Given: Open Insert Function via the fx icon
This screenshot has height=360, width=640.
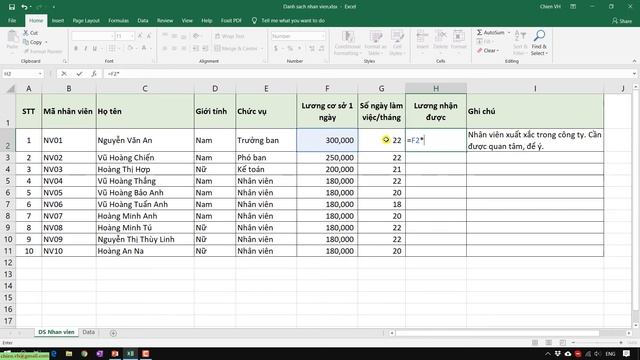Looking at the screenshot, I should [94, 74].
